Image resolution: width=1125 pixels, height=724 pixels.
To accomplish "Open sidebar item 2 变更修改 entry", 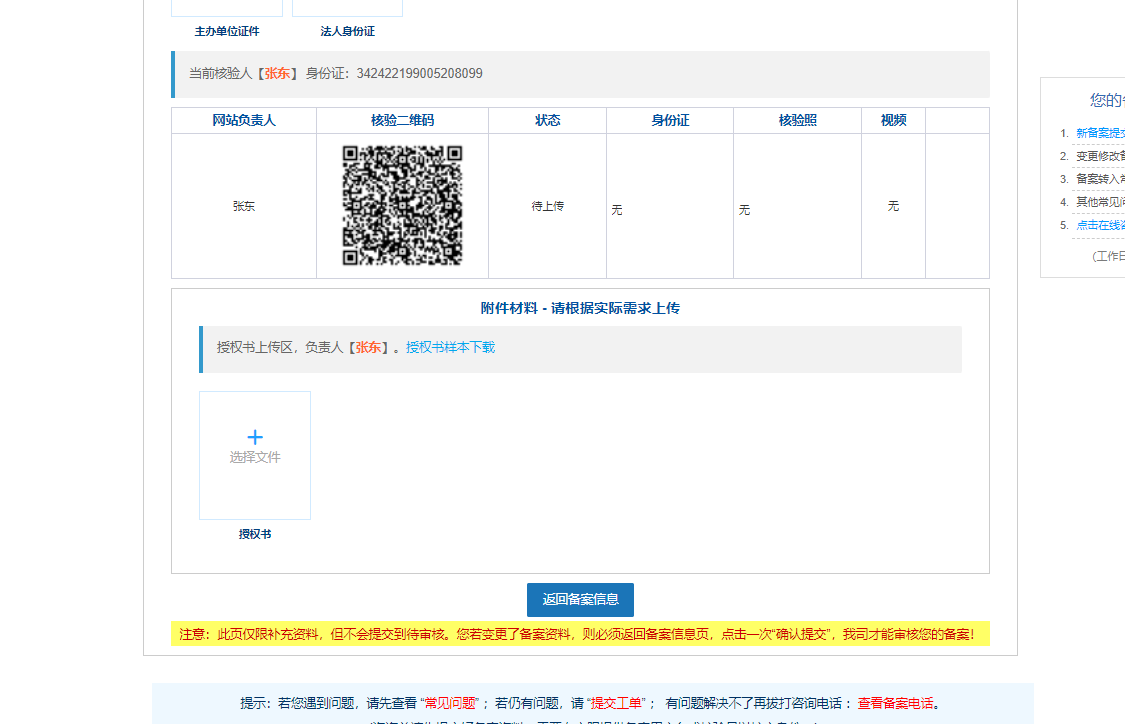I will pos(1100,156).
